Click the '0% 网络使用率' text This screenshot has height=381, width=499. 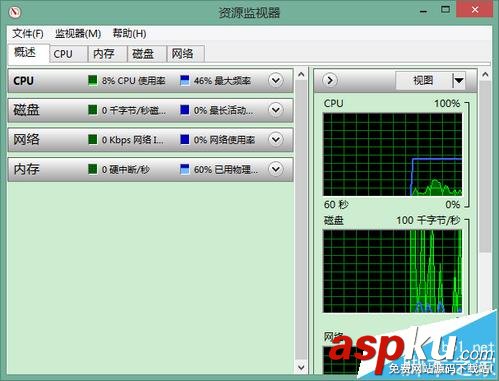(x=224, y=140)
